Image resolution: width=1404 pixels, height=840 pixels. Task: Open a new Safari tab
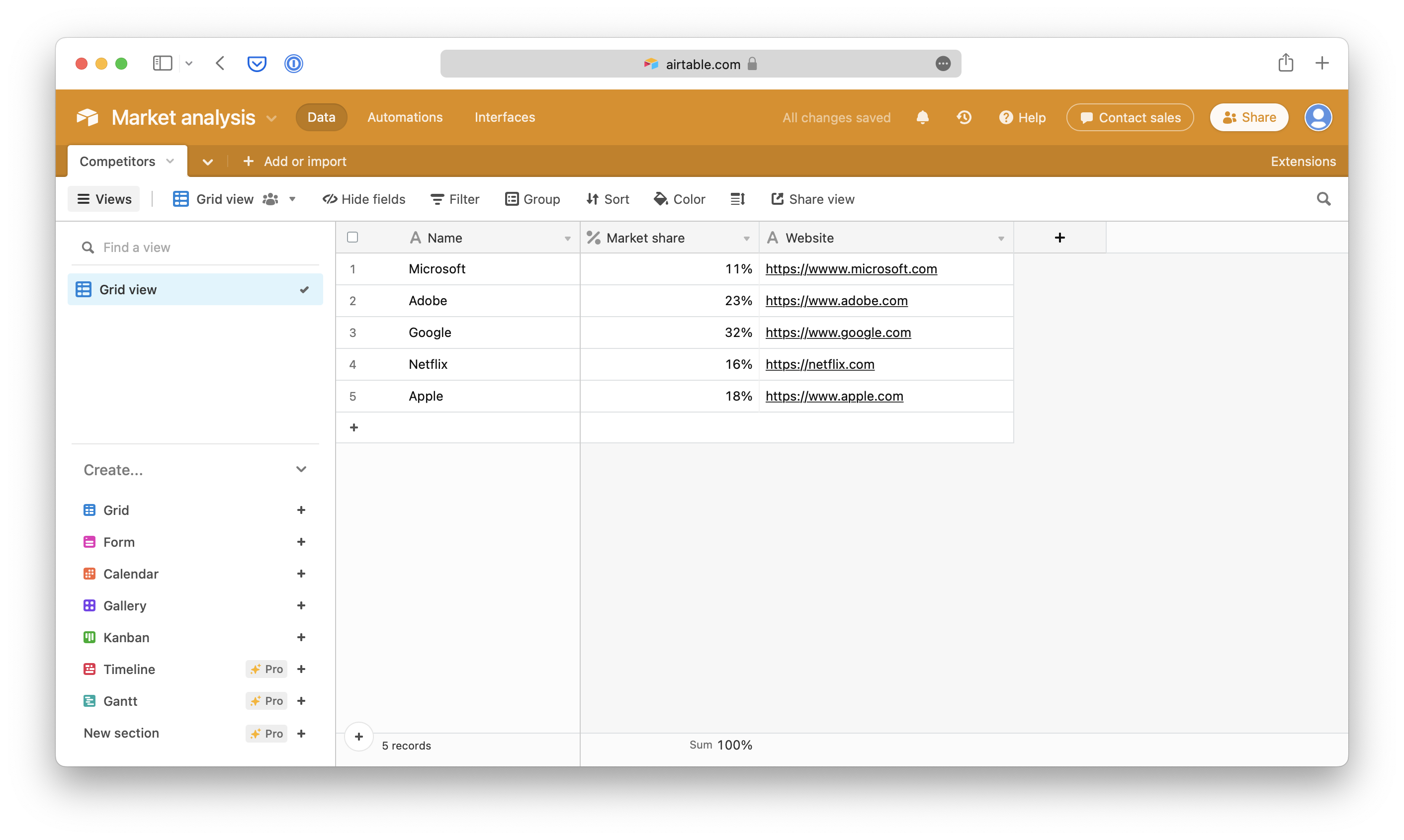(x=1322, y=63)
